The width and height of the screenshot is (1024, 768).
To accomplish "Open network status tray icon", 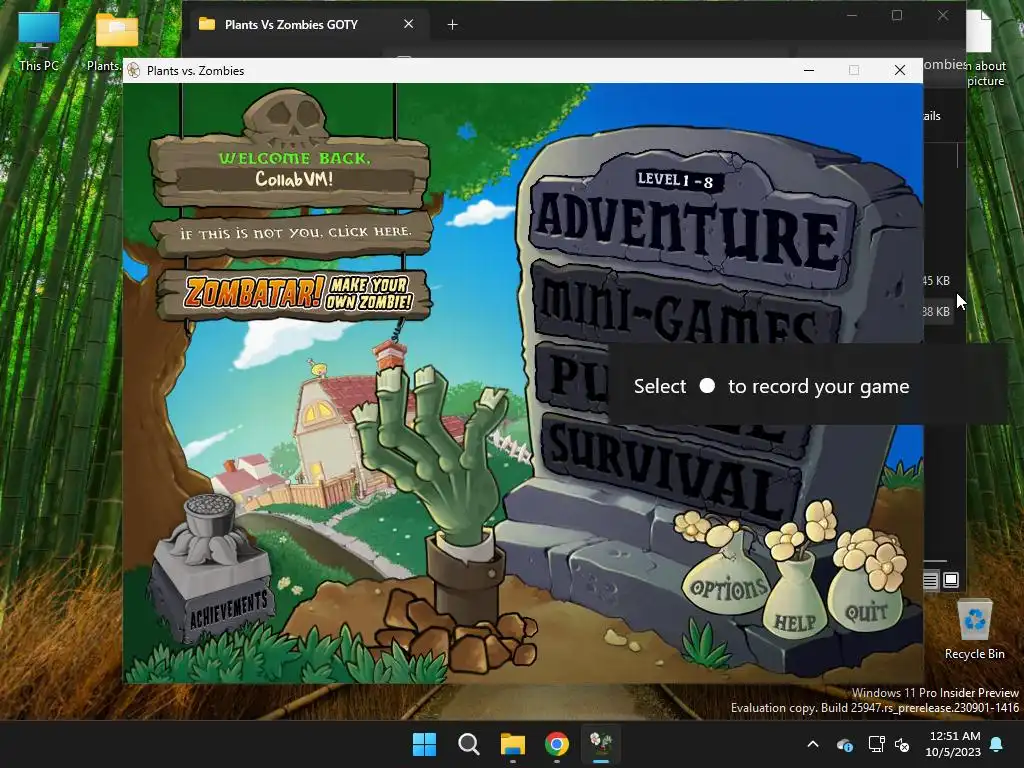I will coord(876,744).
